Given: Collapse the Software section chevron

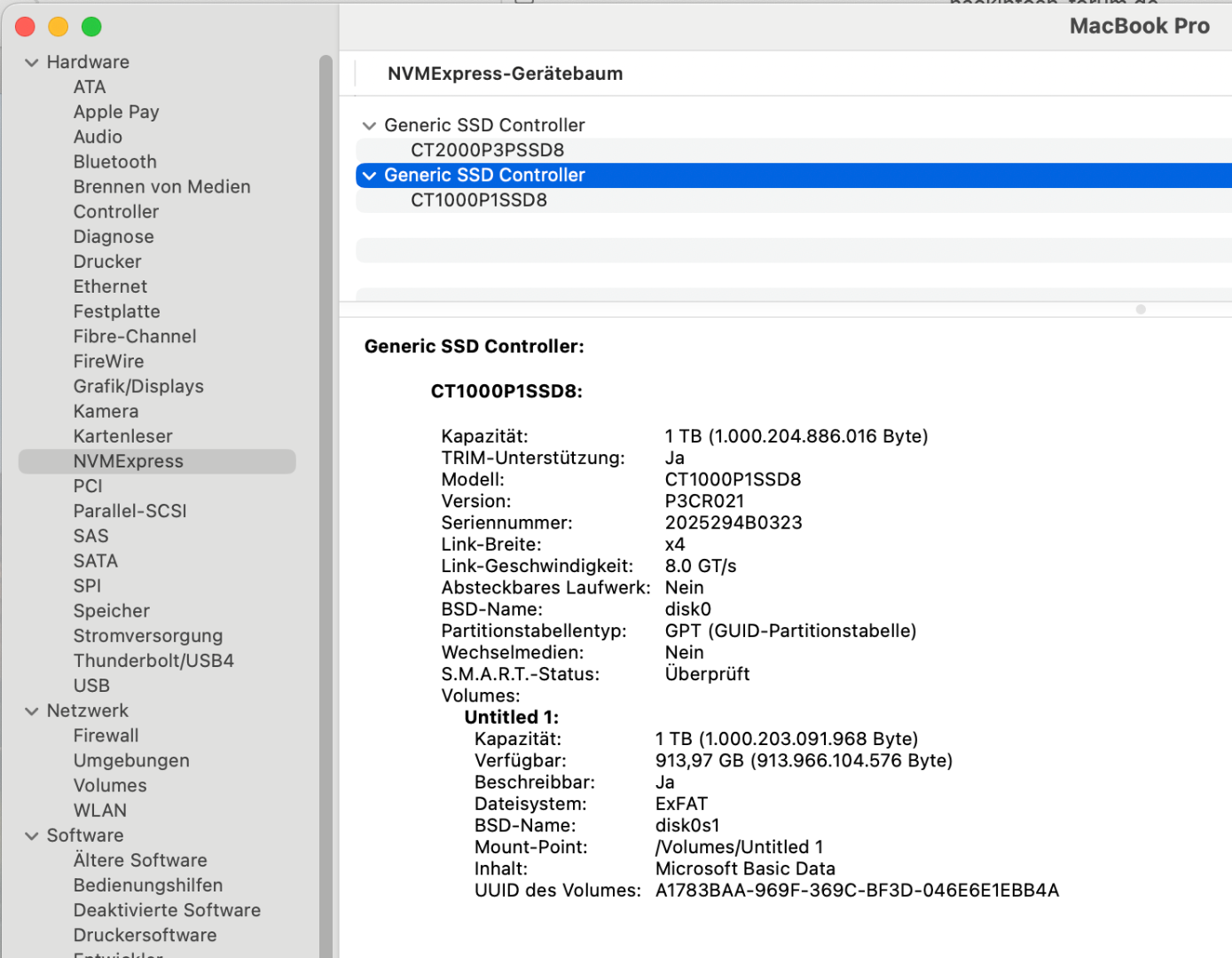Looking at the screenshot, I should coord(32,836).
